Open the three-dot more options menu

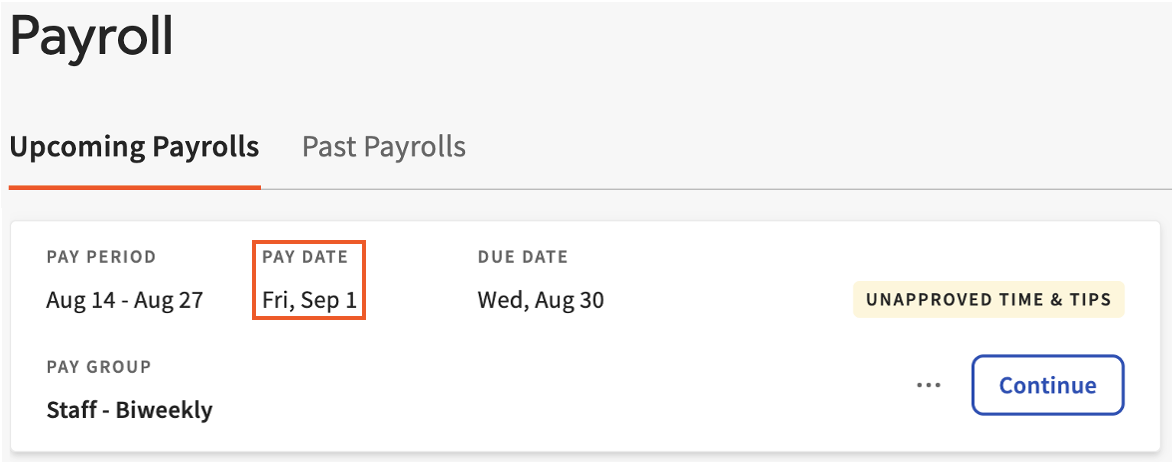[929, 385]
